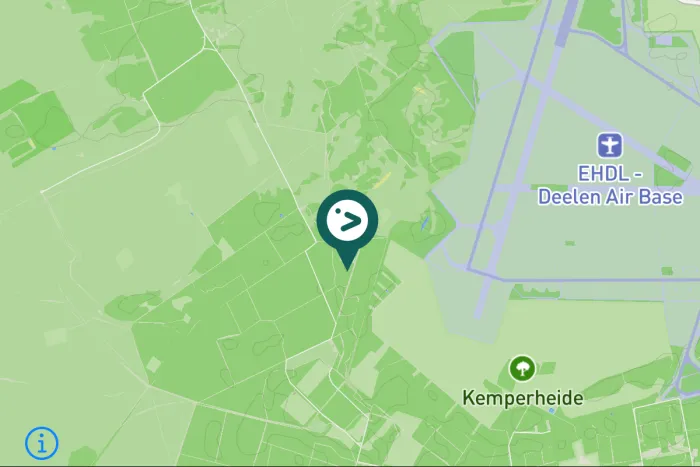Select the blue pond east of the location pin
The image size is (700, 467).
[x=424, y=223]
